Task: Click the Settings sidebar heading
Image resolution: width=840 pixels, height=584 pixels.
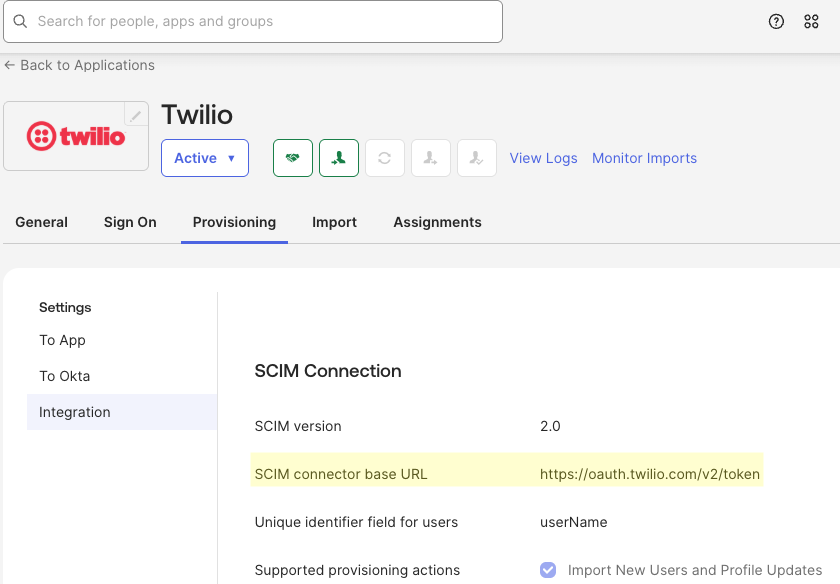Action: [65, 308]
